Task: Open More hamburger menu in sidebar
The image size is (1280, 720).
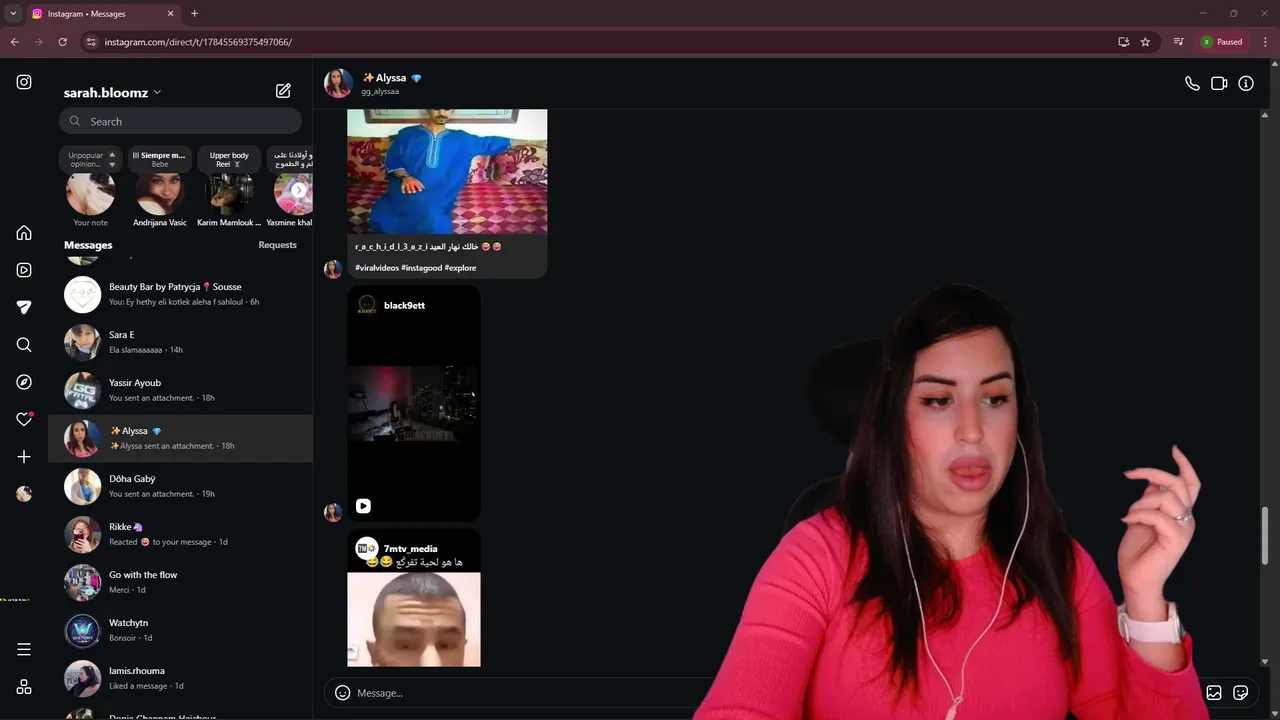Action: click(x=24, y=649)
